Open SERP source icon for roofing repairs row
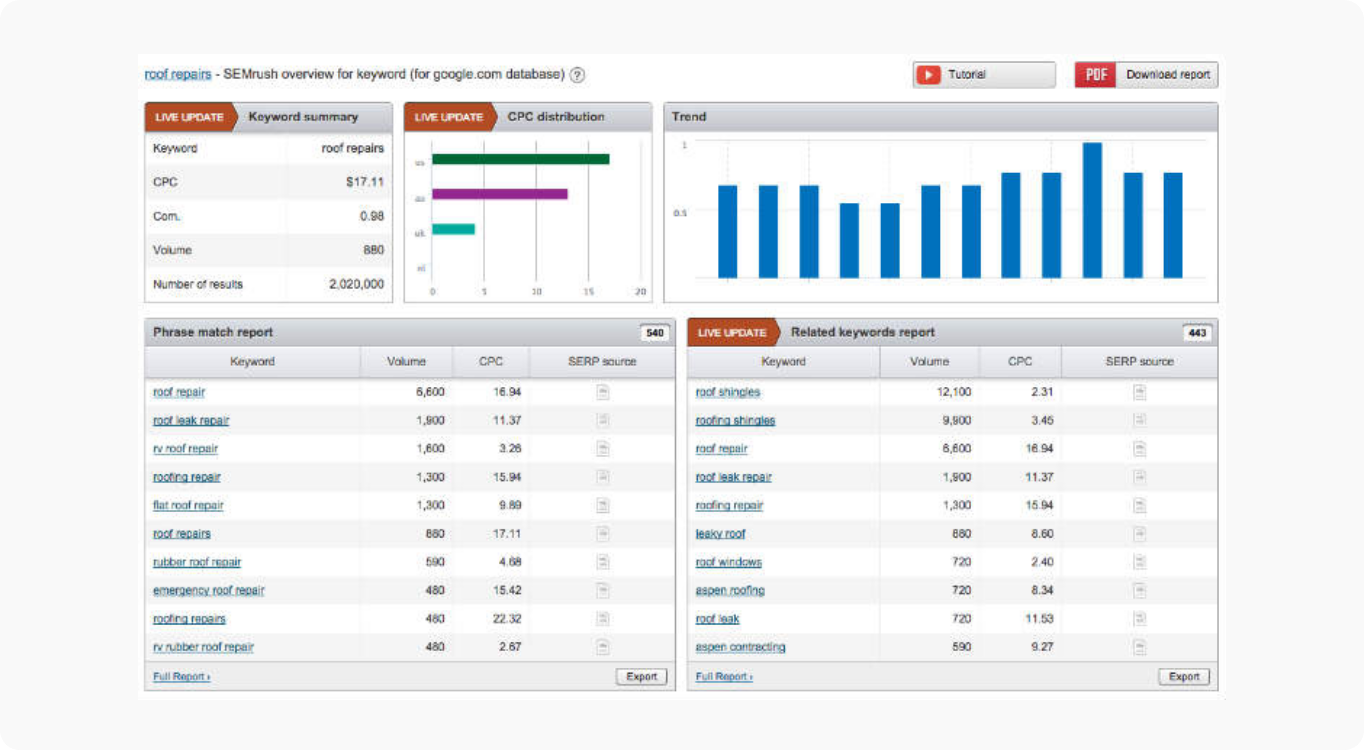 pos(603,619)
